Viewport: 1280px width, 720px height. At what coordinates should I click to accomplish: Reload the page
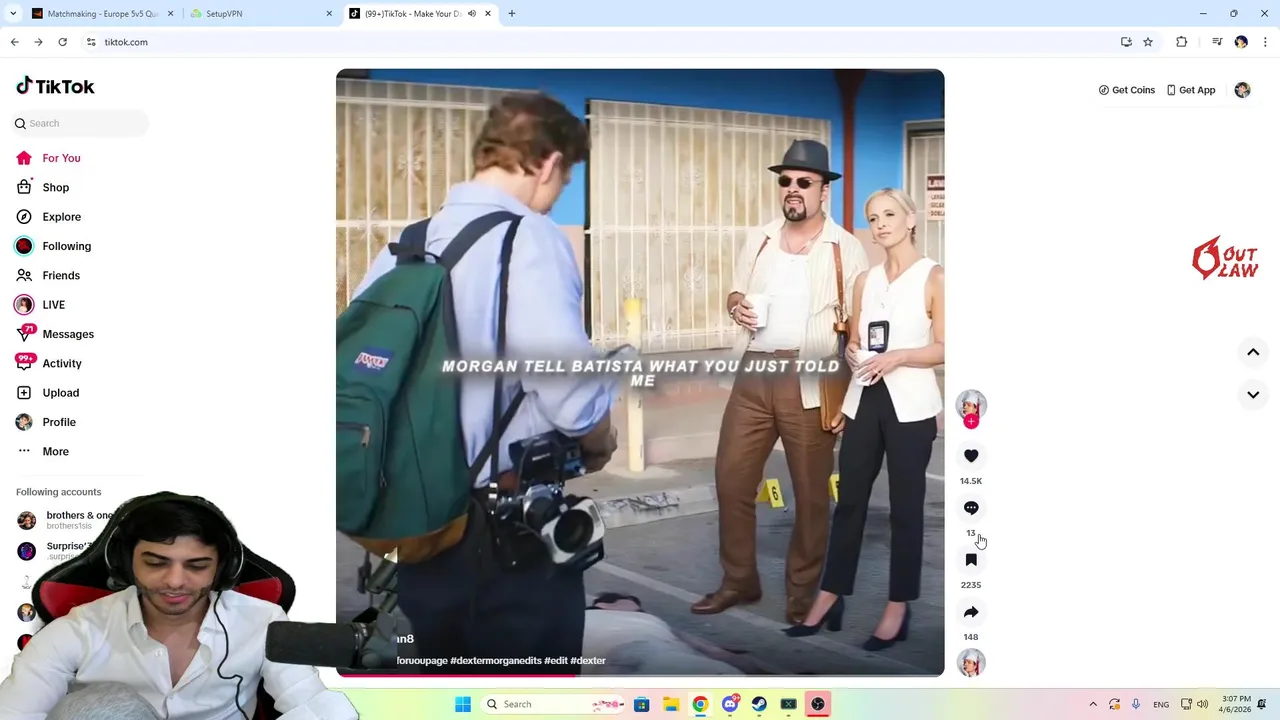62,42
